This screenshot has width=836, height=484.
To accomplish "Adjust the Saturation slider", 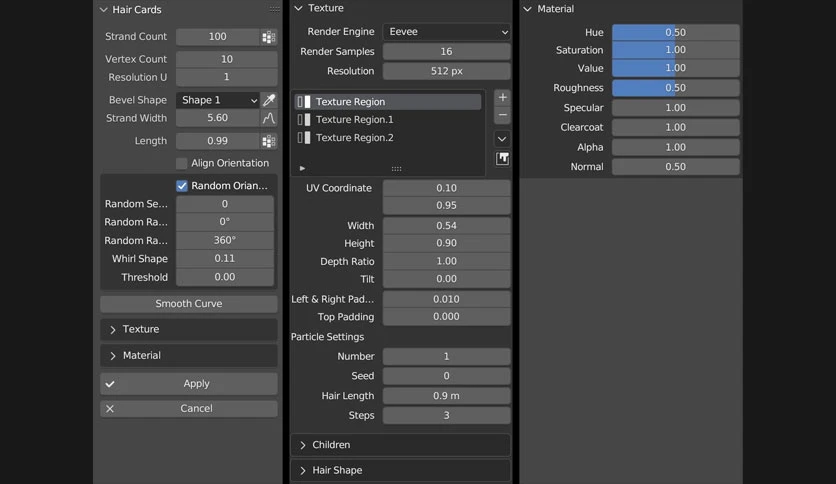I will (676, 50).
